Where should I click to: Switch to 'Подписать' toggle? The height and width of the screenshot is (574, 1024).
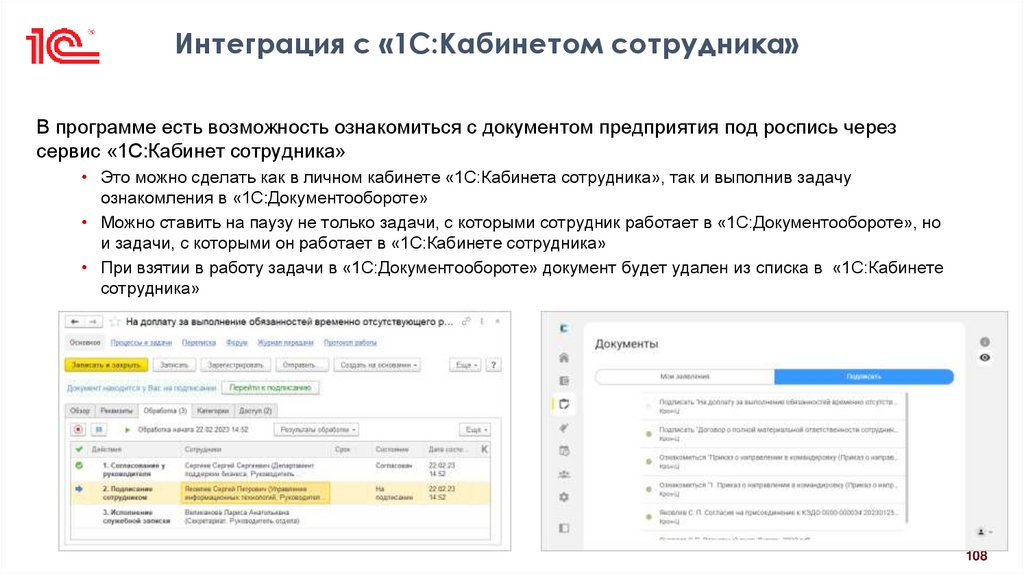pos(863,377)
